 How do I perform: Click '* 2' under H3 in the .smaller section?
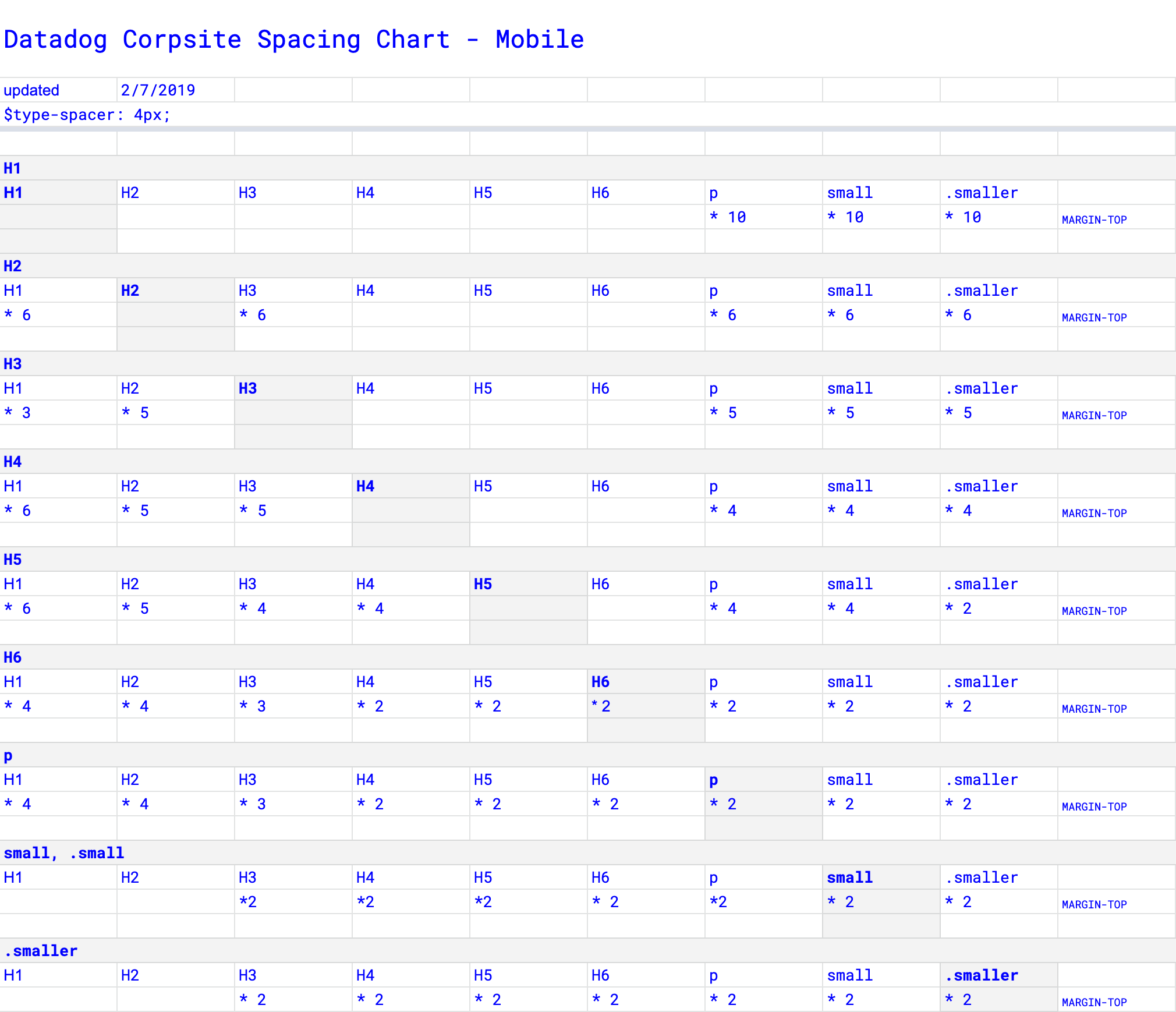(253, 1000)
